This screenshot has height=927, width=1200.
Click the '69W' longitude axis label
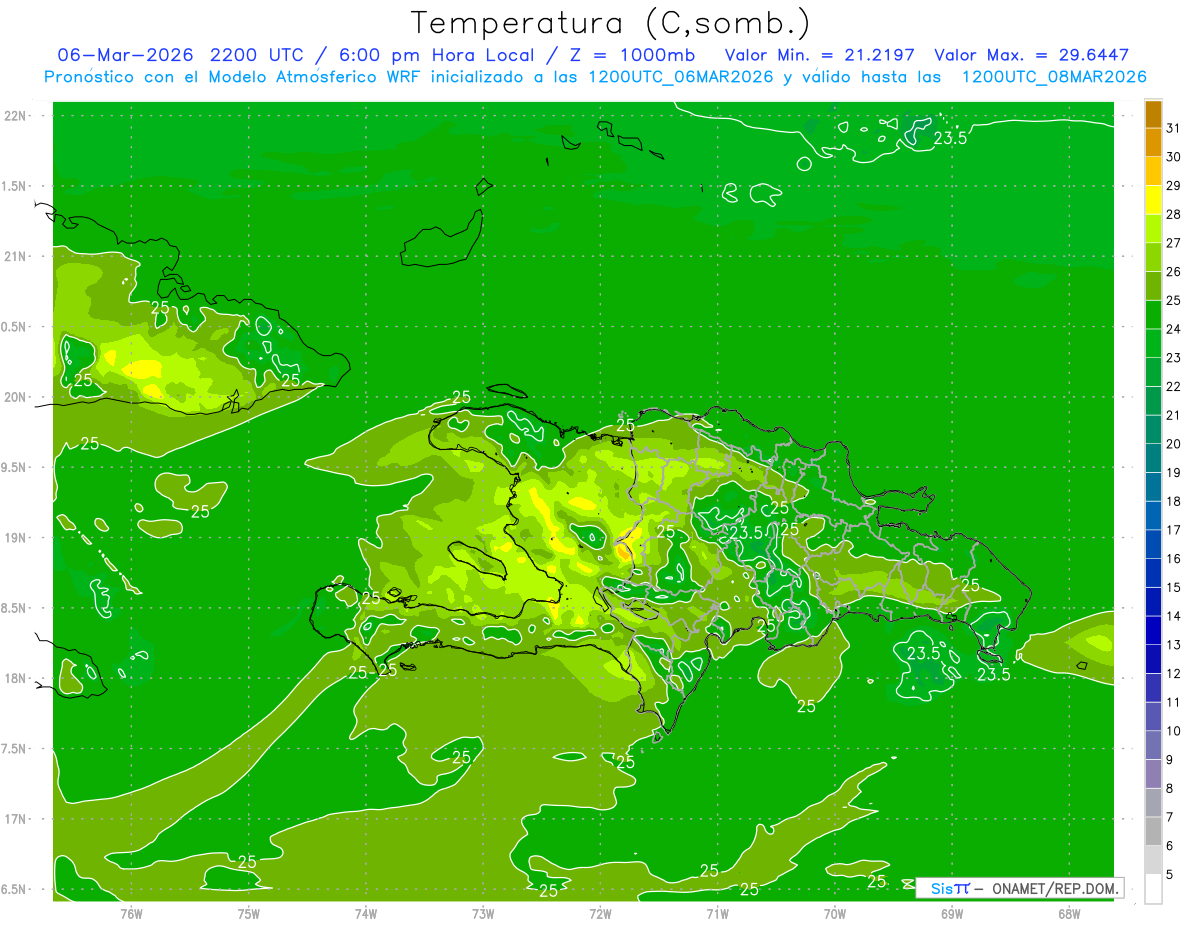tap(951, 914)
